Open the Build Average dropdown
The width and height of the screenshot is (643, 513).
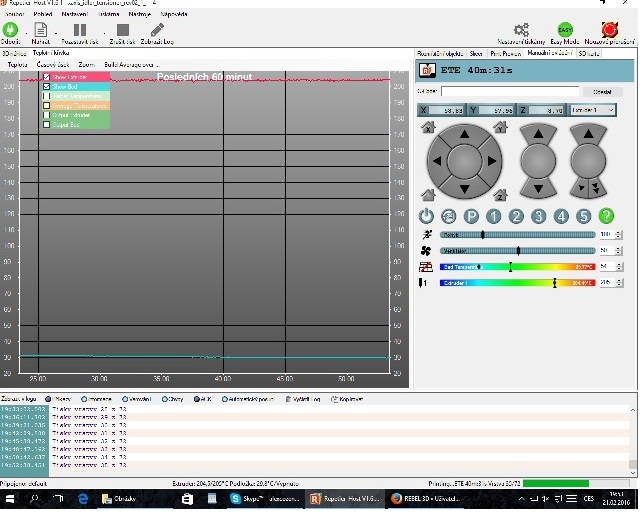click(x=131, y=63)
